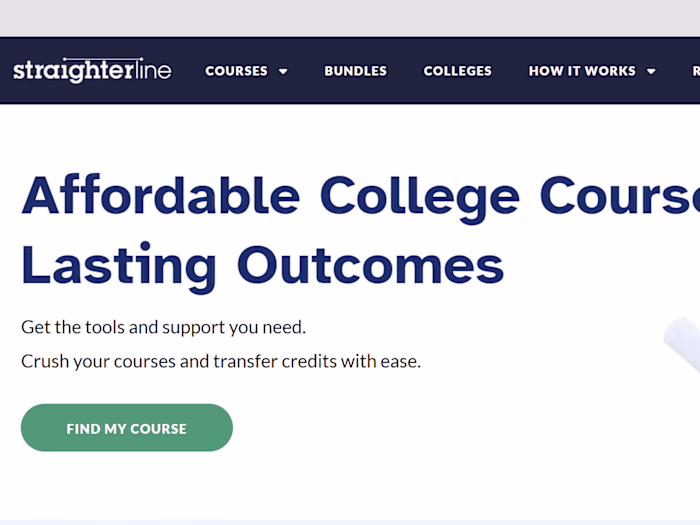Image resolution: width=700 pixels, height=525 pixels.
Task: Click the gray browser bar at top
Action: pos(350,18)
